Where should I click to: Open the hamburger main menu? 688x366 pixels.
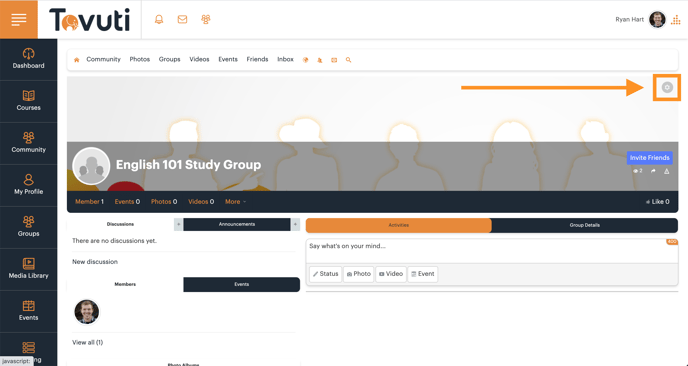[19, 19]
